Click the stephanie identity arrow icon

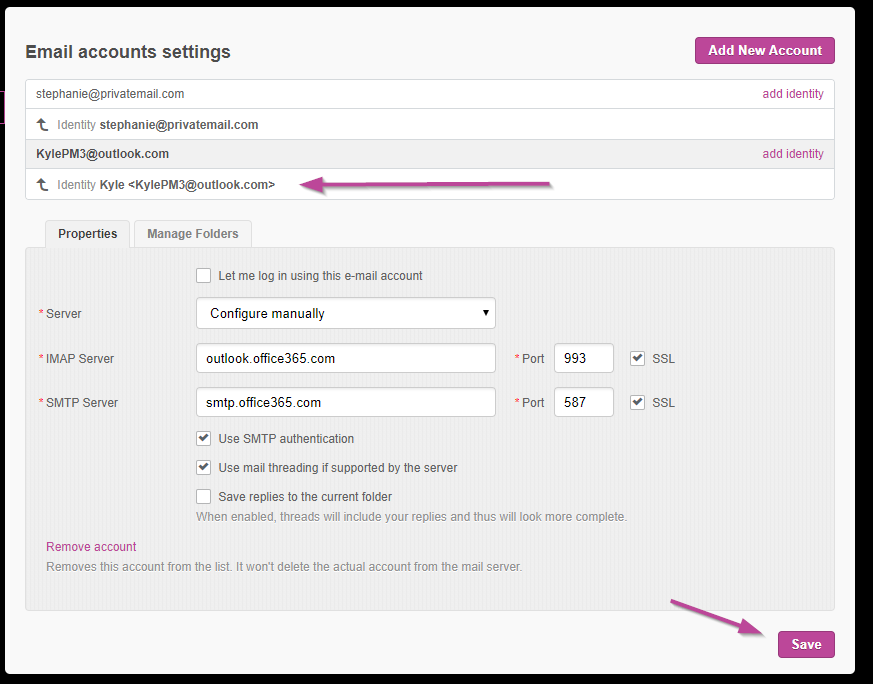click(42, 125)
